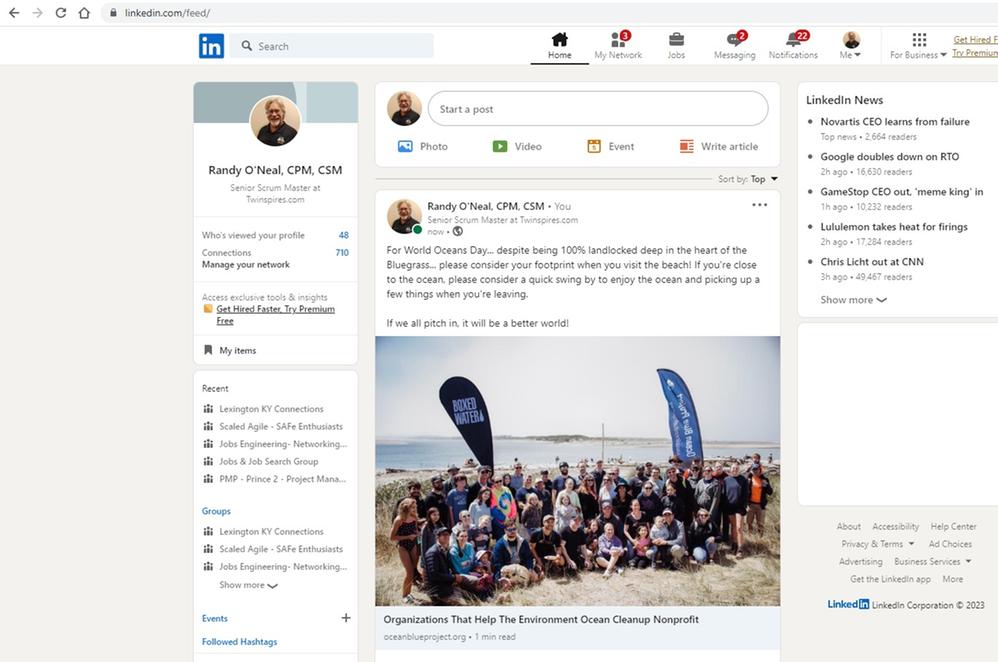Screen dimensions: 998x662
Task: Open My Network icon in navigation
Action: (618, 40)
